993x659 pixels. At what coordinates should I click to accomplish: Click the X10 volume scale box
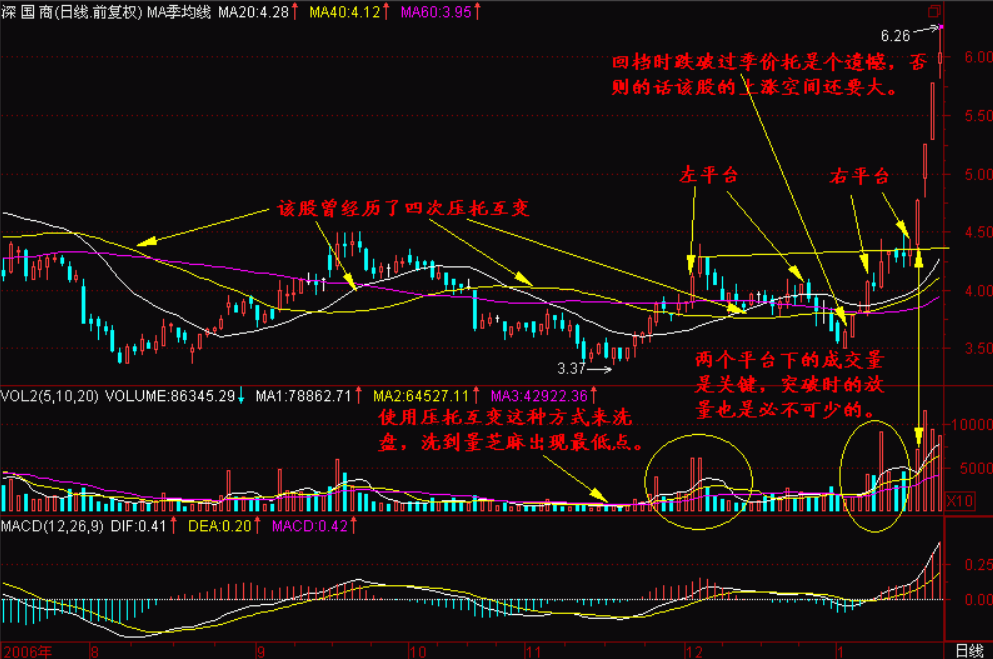click(x=959, y=499)
